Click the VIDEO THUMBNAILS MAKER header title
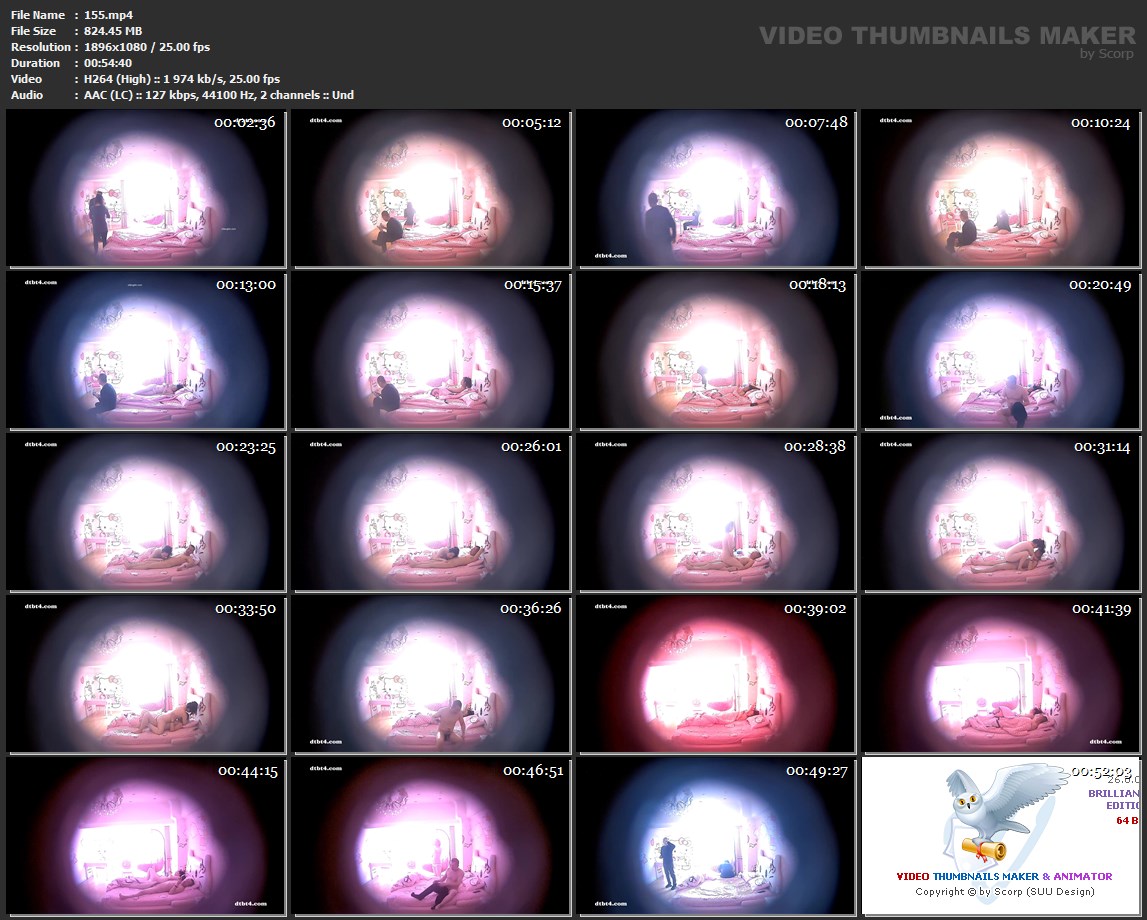Image resolution: width=1147 pixels, height=920 pixels. (x=947, y=35)
